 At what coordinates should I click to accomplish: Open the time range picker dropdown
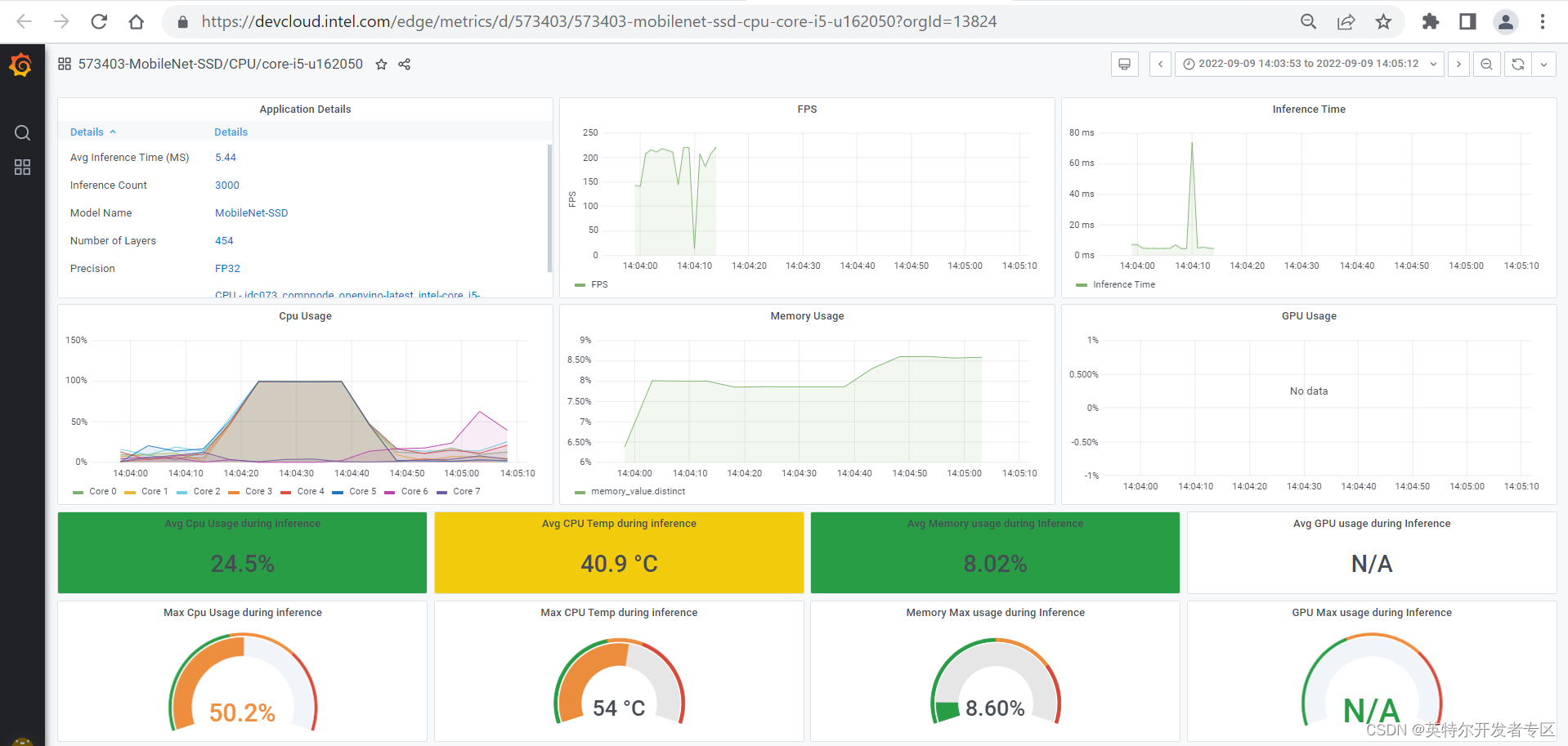[x=1308, y=64]
